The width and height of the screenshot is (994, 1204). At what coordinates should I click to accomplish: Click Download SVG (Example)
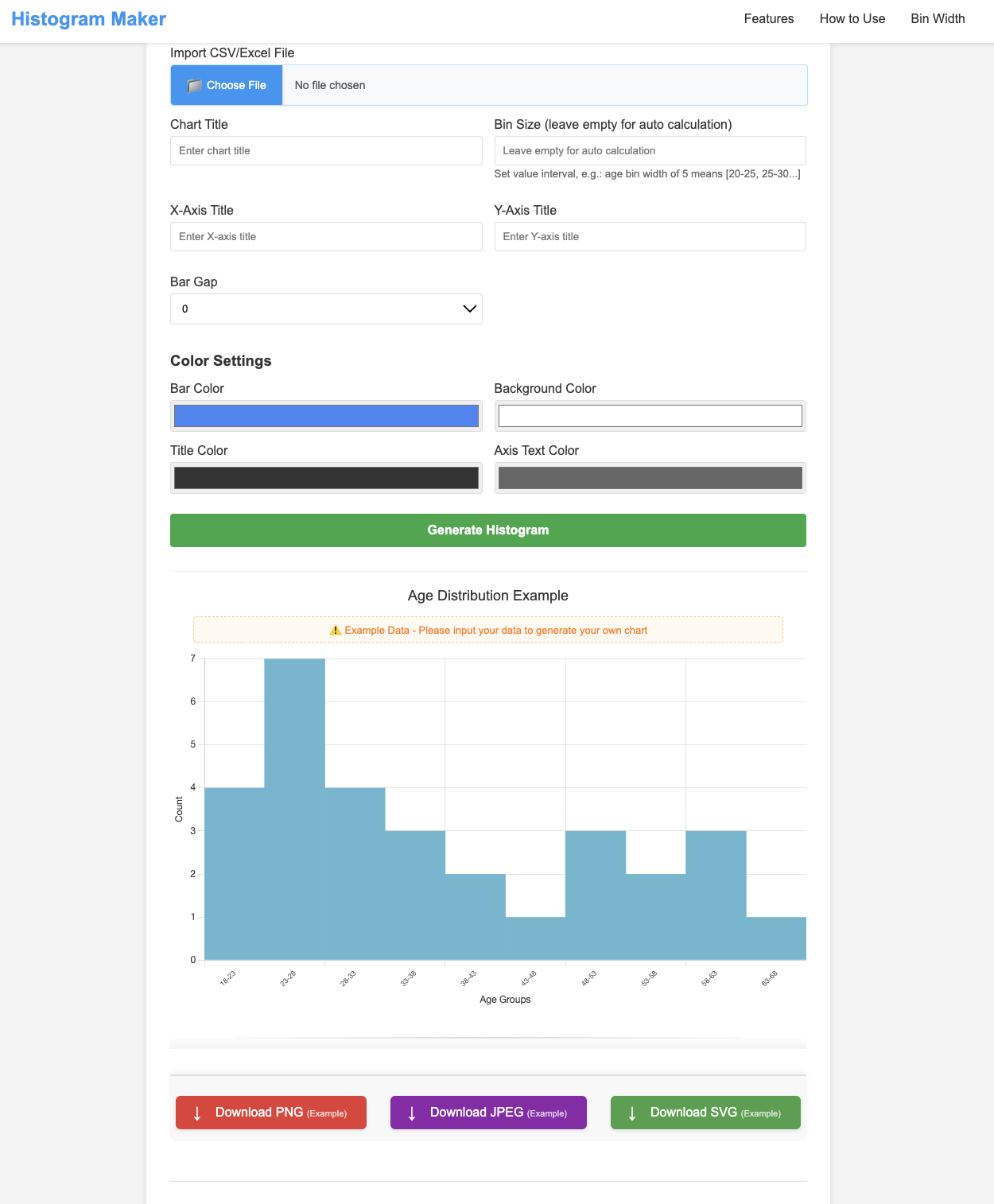(705, 1112)
